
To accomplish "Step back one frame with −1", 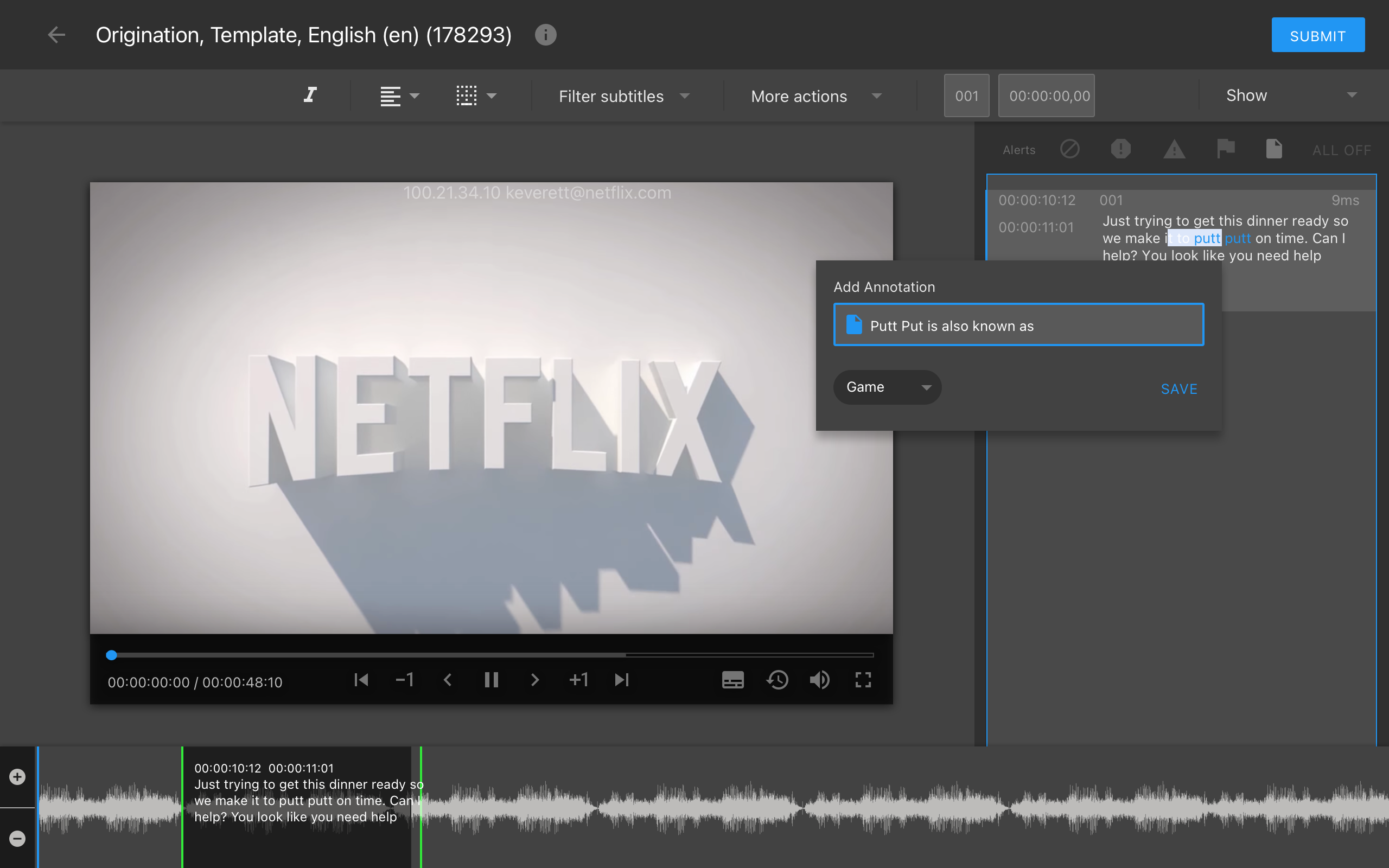I will (405, 680).
